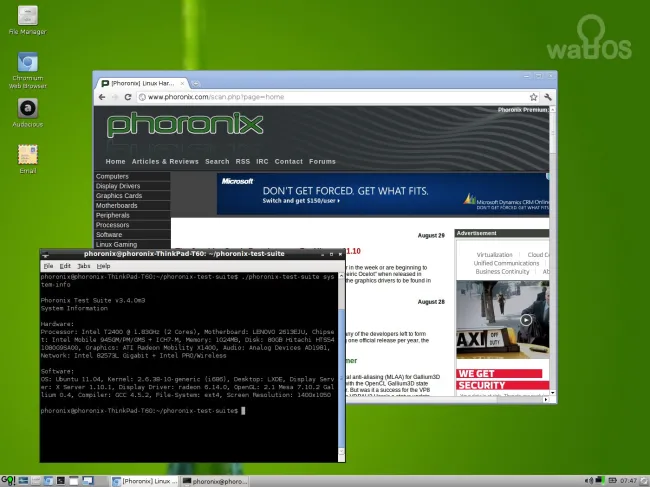Click the Phoronix logo
650x487 pixels.
pyautogui.click(x=185, y=125)
